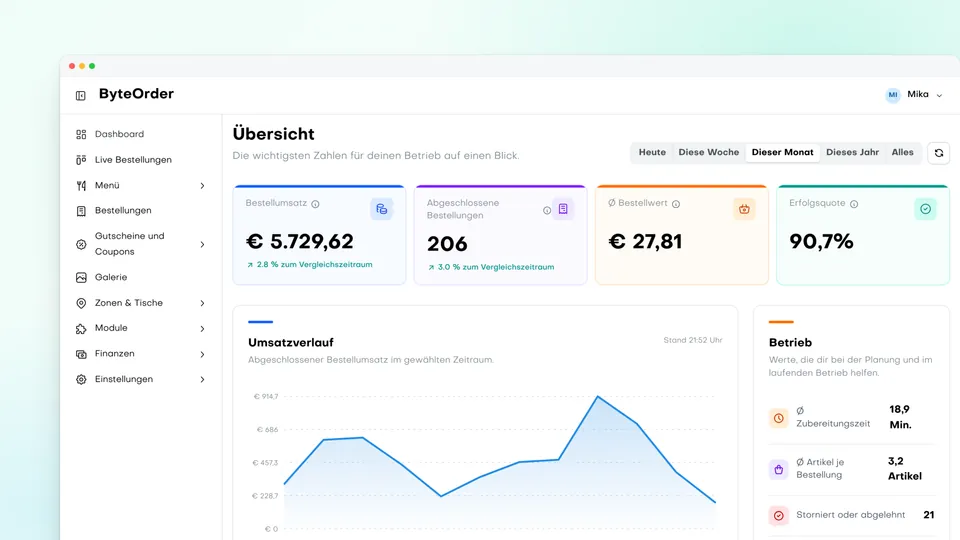Expand the Einstellungen chevron

tap(202, 380)
